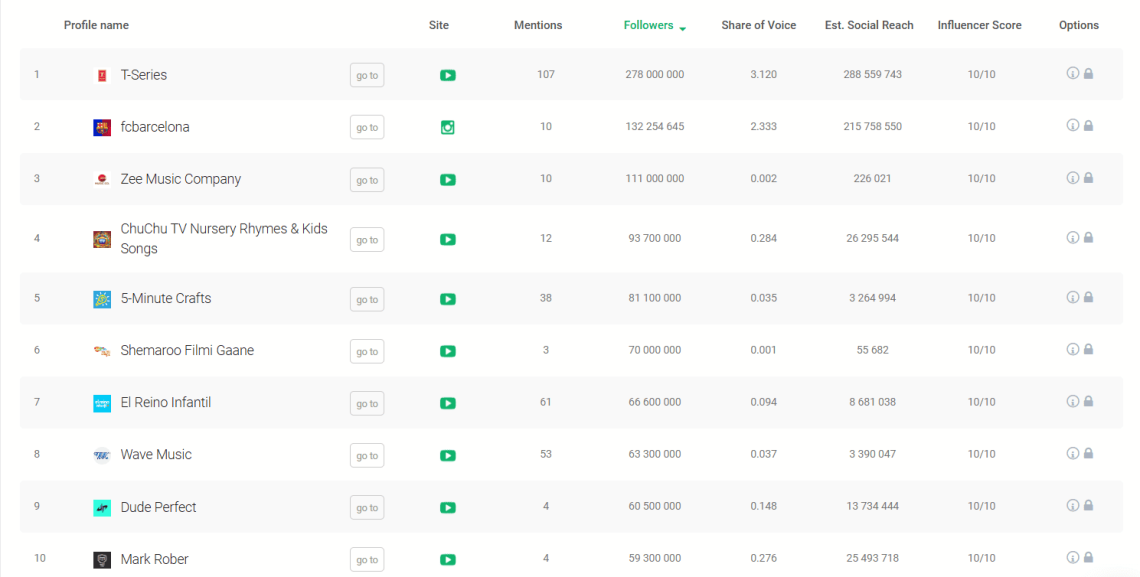Click the lock icon for T-Series
The width and height of the screenshot is (1140, 577).
point(1088,73)
